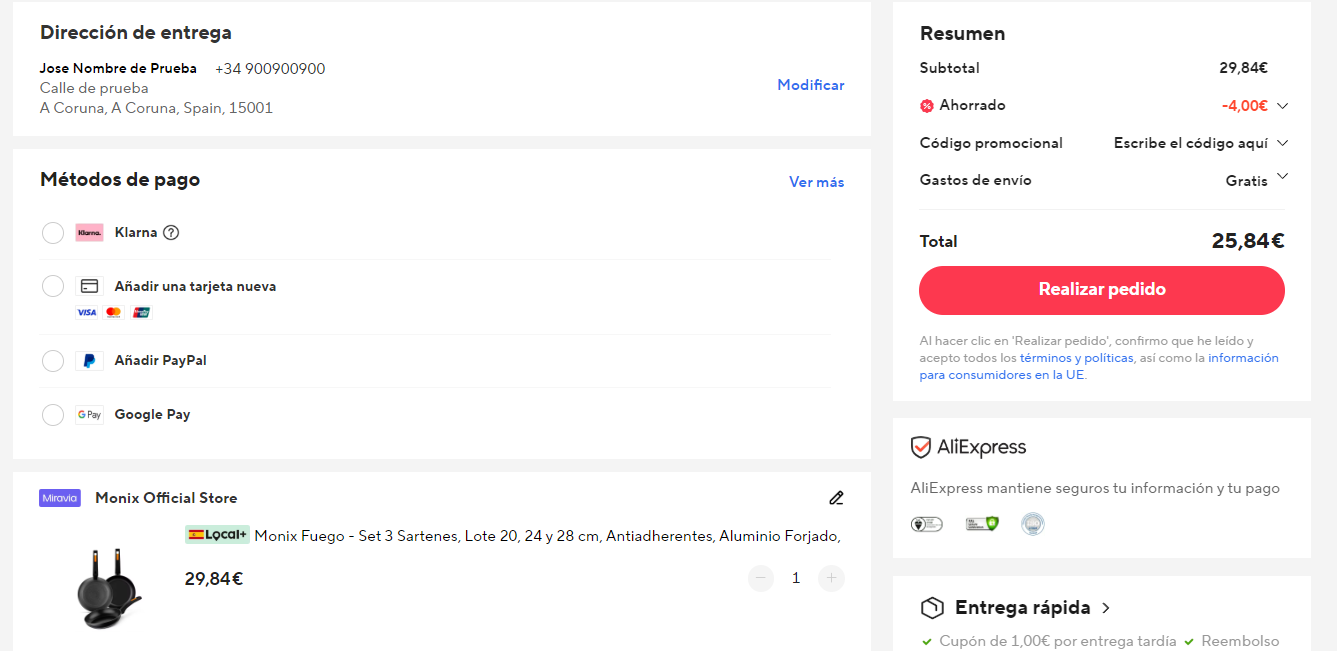Click the pink Klarna logo

coord(89,233)
